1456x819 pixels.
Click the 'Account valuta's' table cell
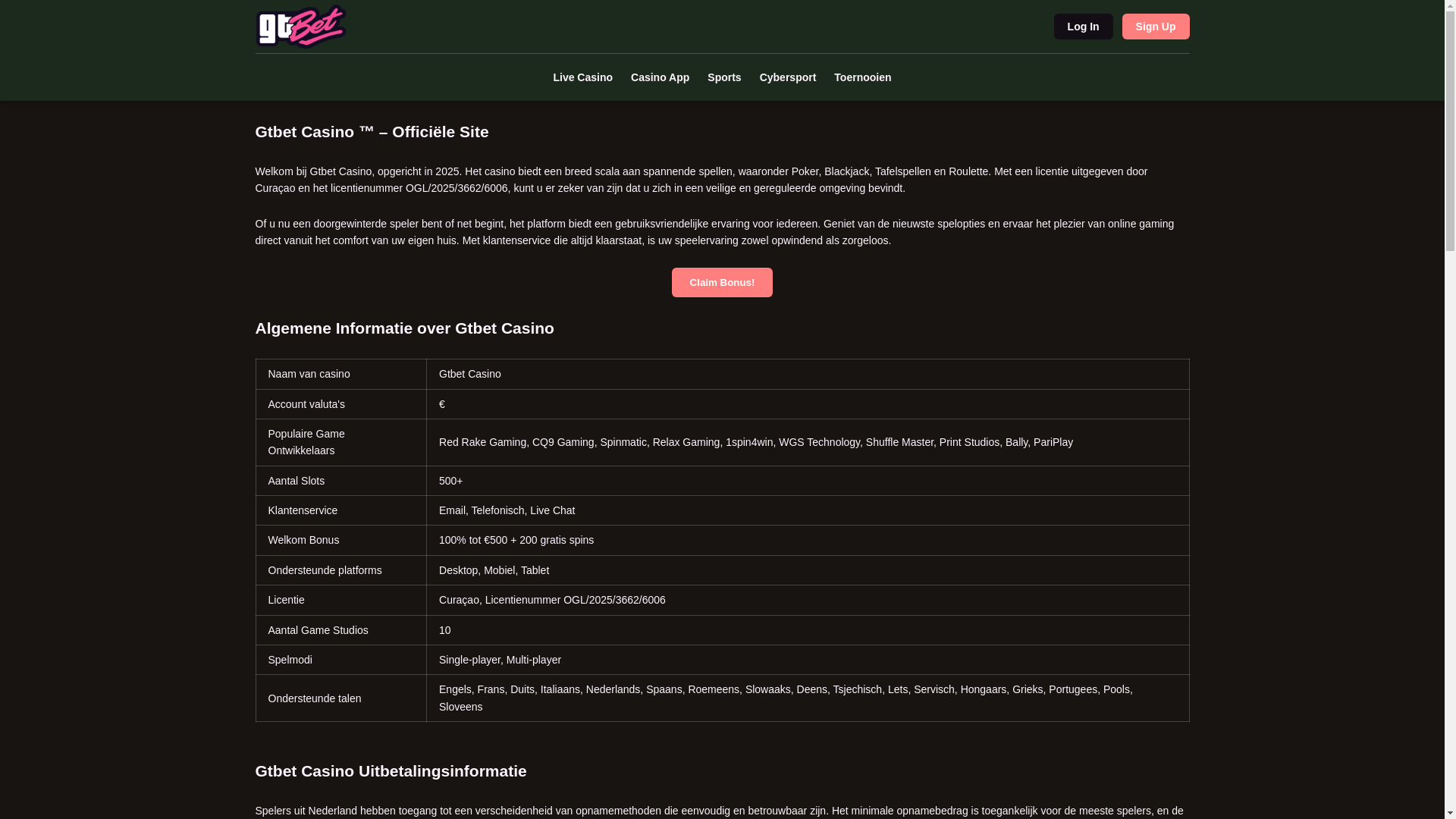pyautogui.click(x=340, y=404)
